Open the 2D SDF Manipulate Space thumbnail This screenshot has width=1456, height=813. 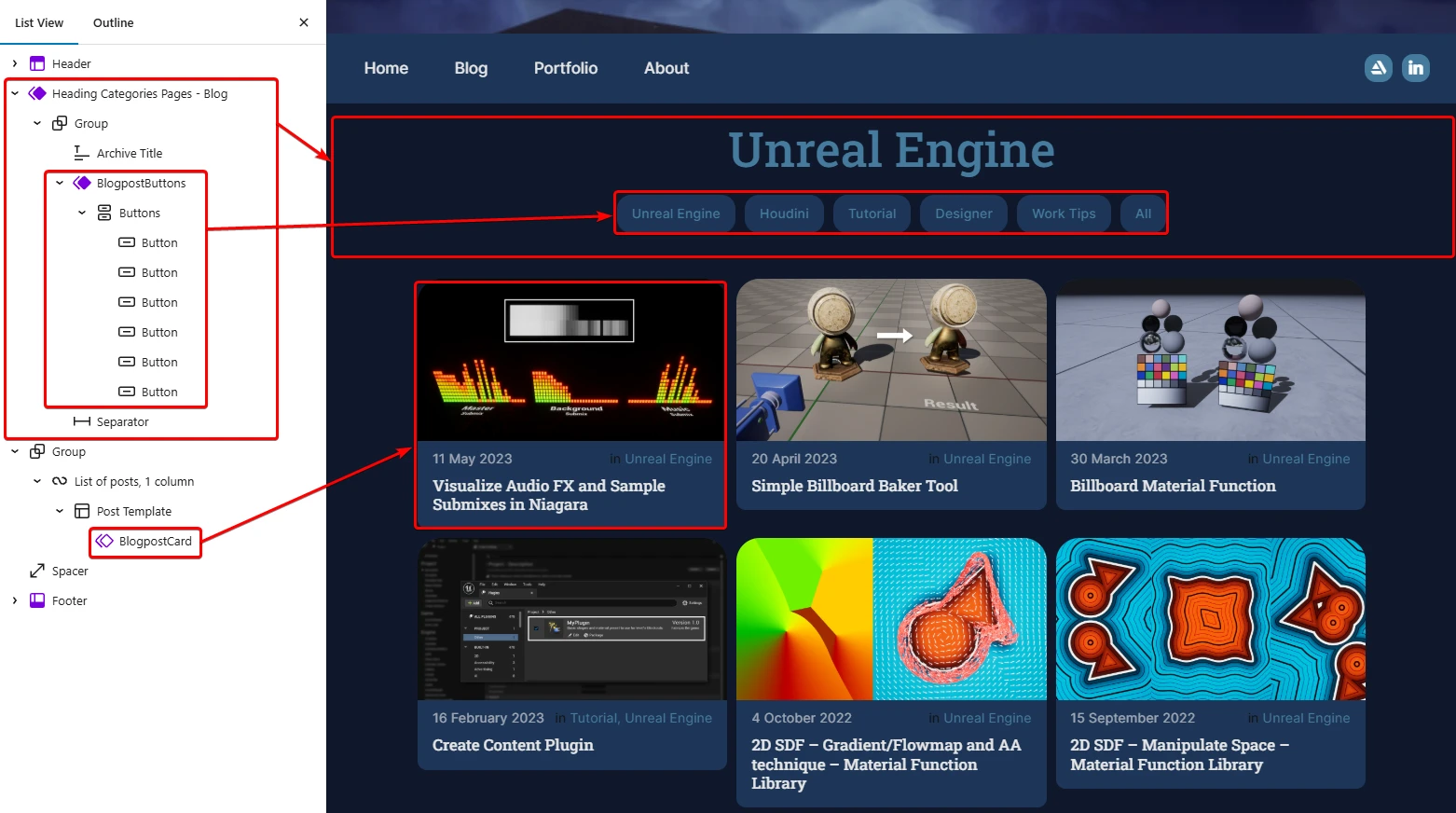point(1211,619)
